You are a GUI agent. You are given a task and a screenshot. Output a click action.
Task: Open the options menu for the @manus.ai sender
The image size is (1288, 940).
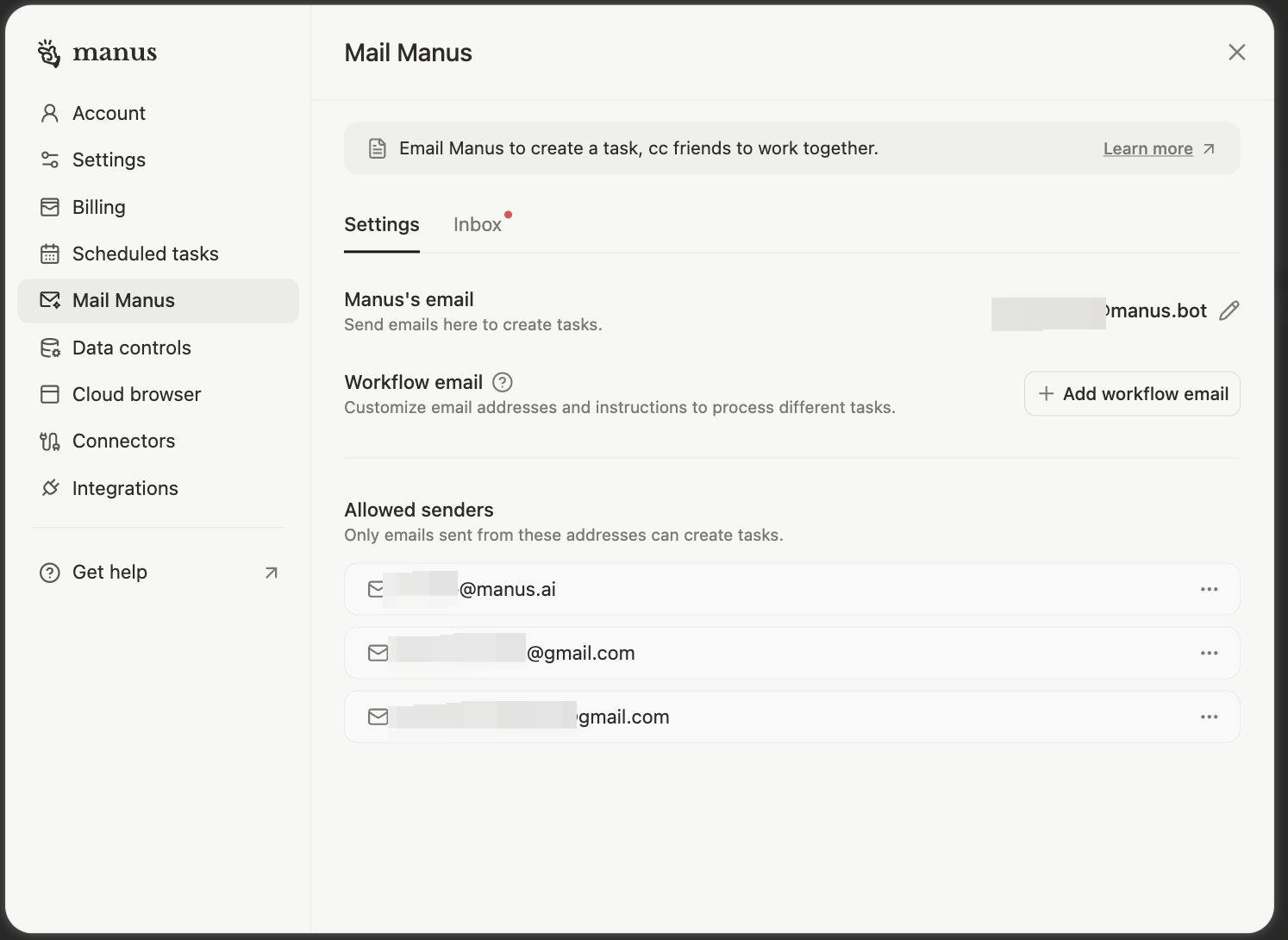1209,589
